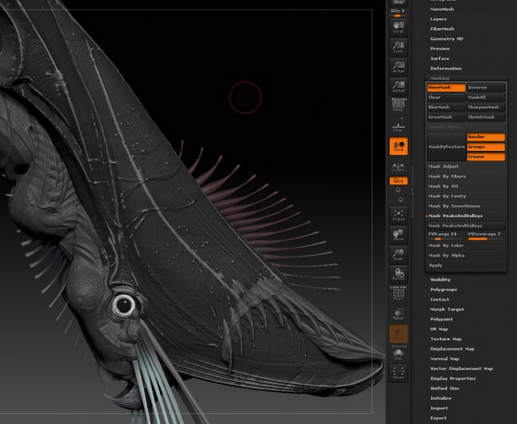Click the GrowMask button
517x424 pixels.
(446, 117)
